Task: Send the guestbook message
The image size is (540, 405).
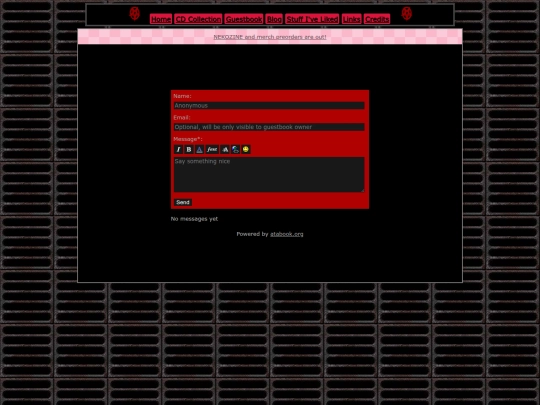Action: coord(183,202)
